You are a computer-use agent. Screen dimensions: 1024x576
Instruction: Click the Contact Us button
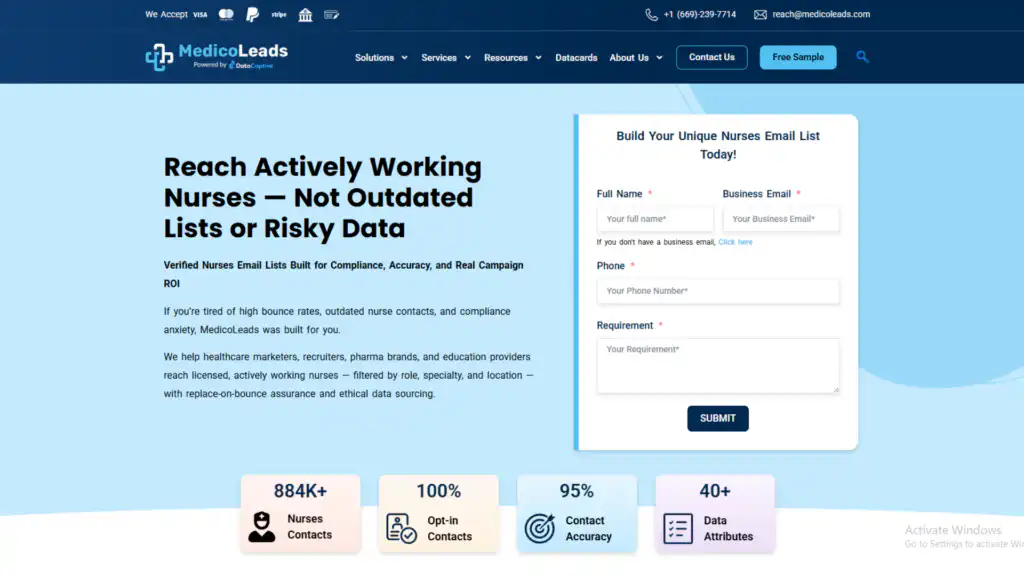click(711, 57)
